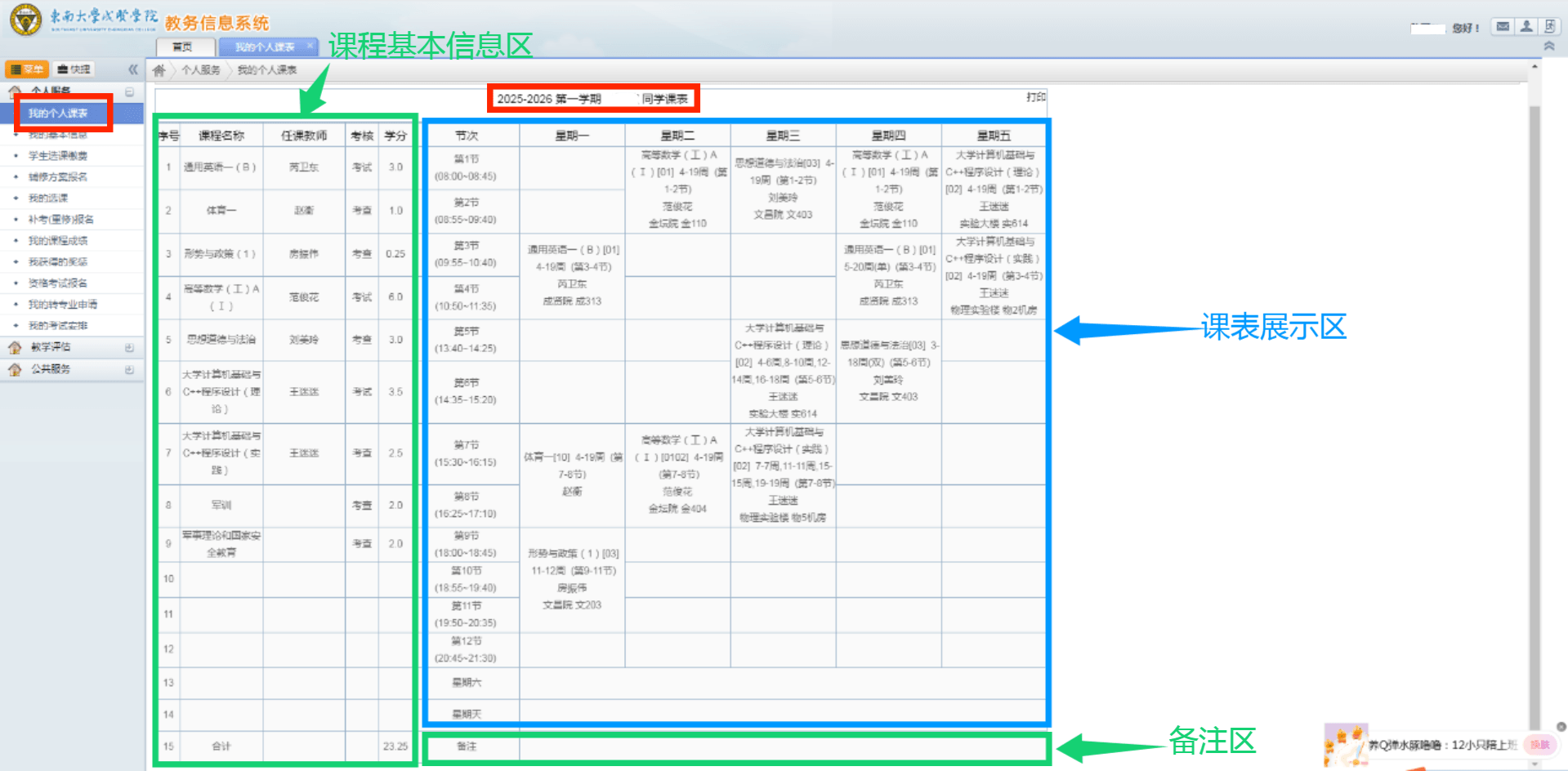The height and width of the screenshot is (771, 1568).
Task: Open the mail envelope icon in header
Action: [1503, 27]
